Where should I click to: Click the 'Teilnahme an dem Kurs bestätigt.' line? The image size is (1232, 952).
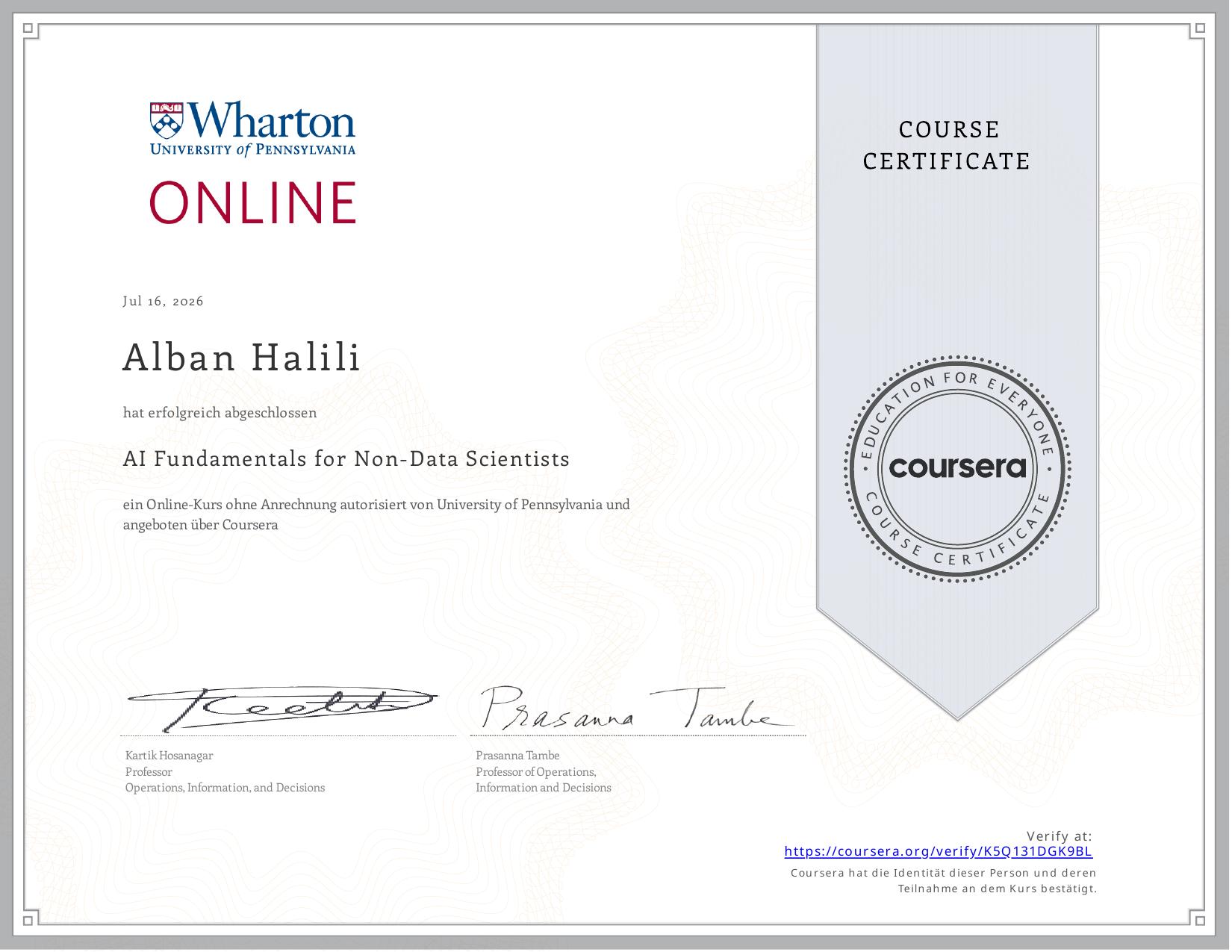pyautogui.click(x=997, y=889)
